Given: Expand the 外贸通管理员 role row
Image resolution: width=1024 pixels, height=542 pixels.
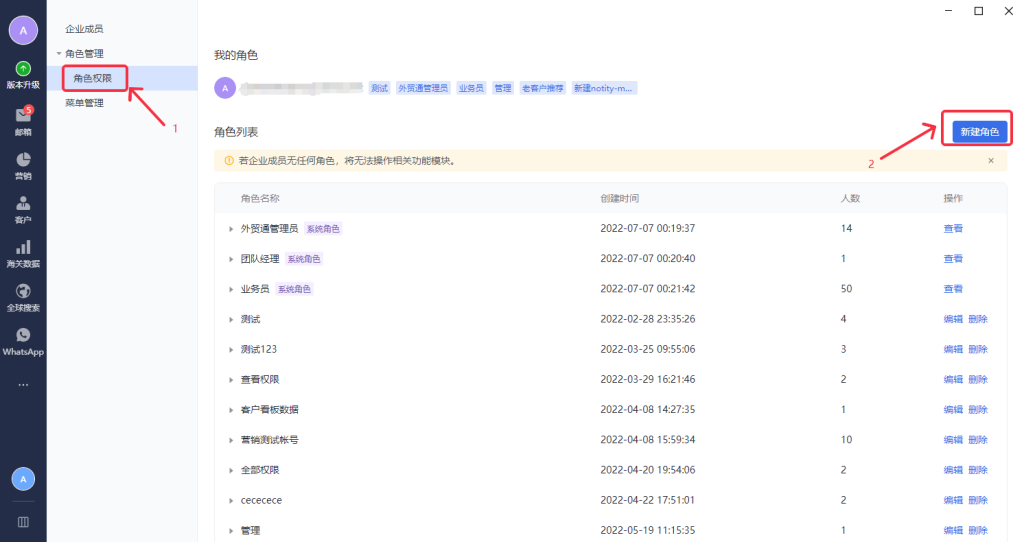Looking at the screenshot, I should pyautogui.click(x=231, y=229).
